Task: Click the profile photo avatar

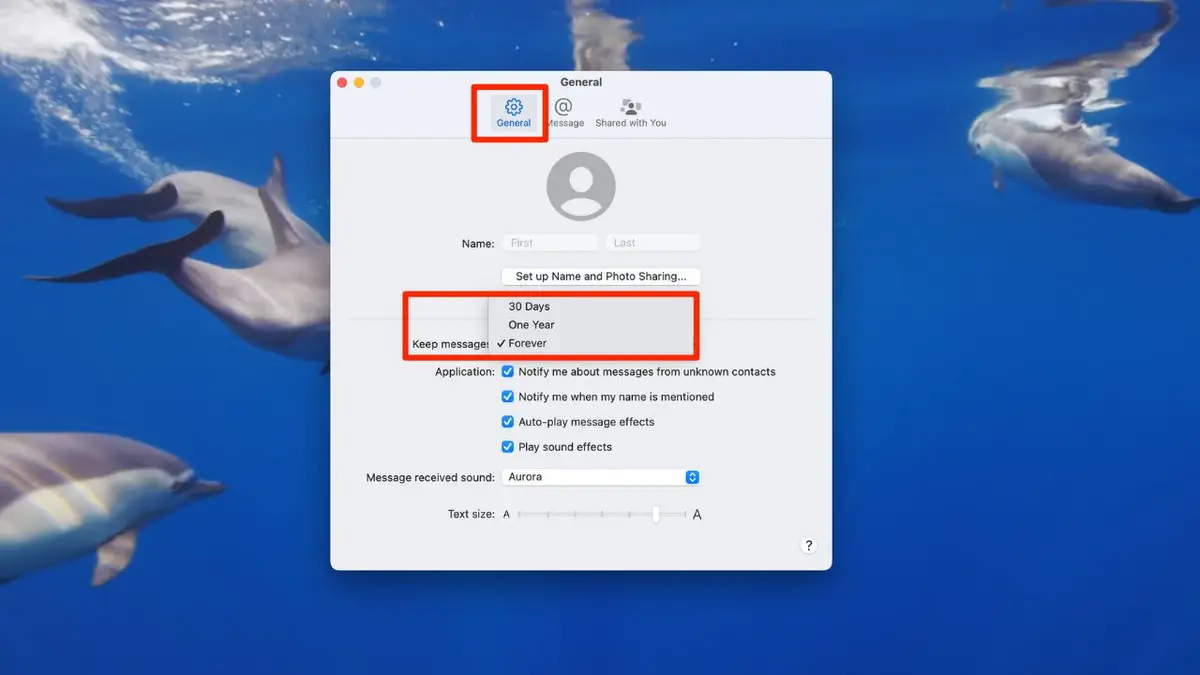Action: click(581, 186)
